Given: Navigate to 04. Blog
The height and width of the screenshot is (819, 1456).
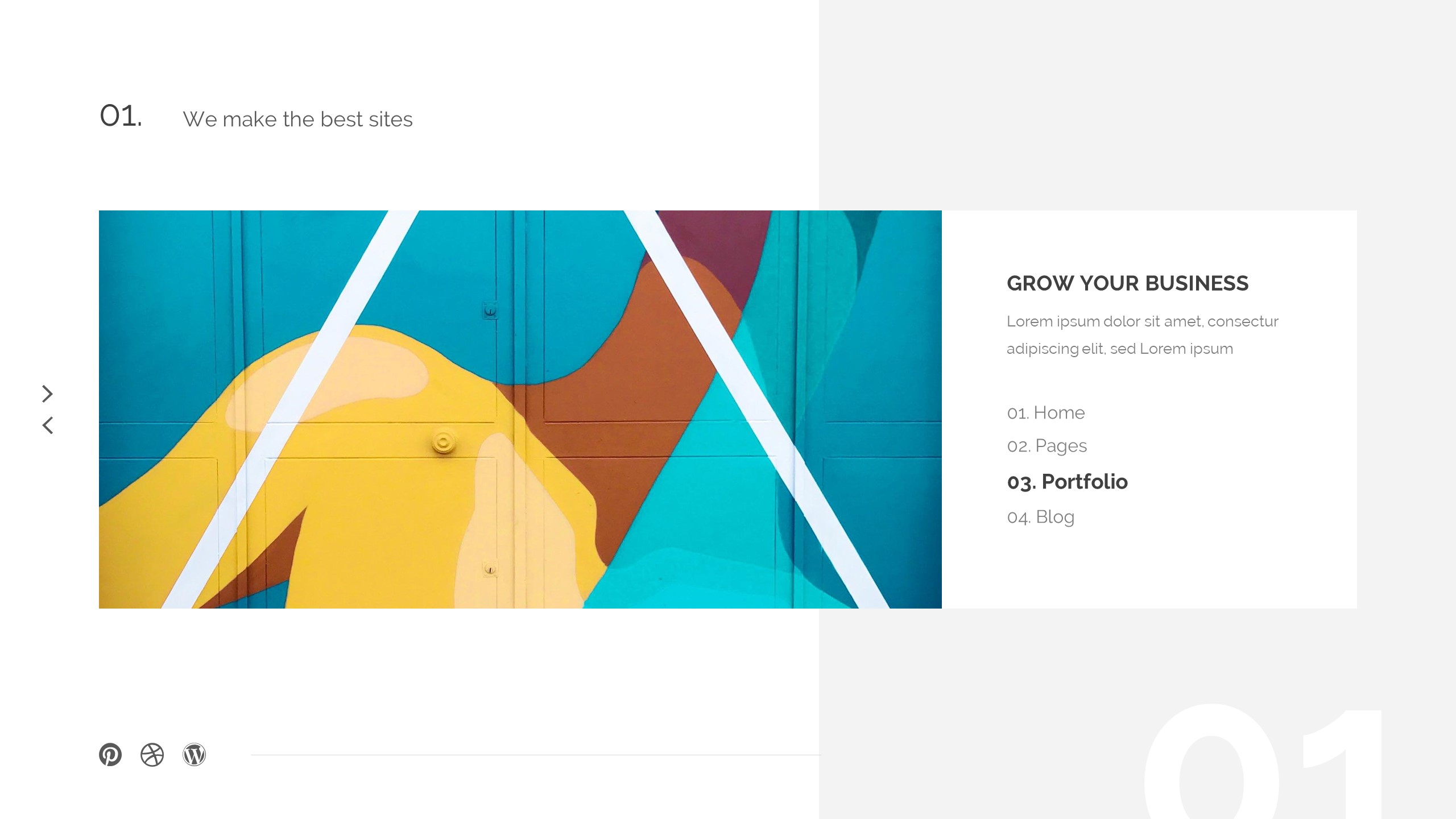Looking at the screenshot, I should [x=1041, y=517].
